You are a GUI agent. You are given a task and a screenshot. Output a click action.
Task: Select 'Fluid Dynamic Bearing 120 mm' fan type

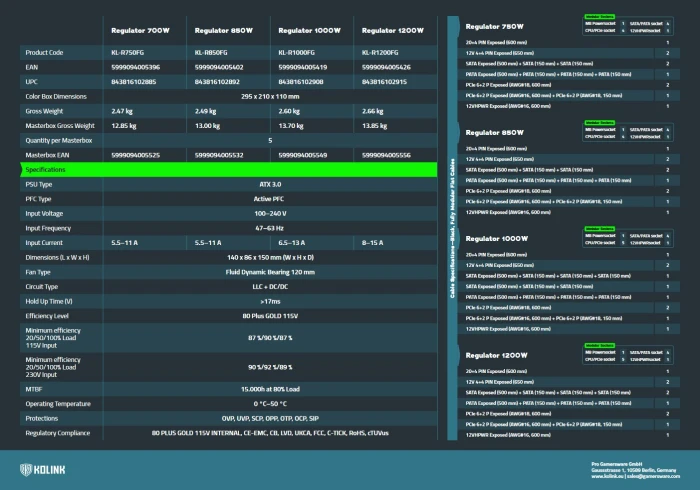pos(270,272)
